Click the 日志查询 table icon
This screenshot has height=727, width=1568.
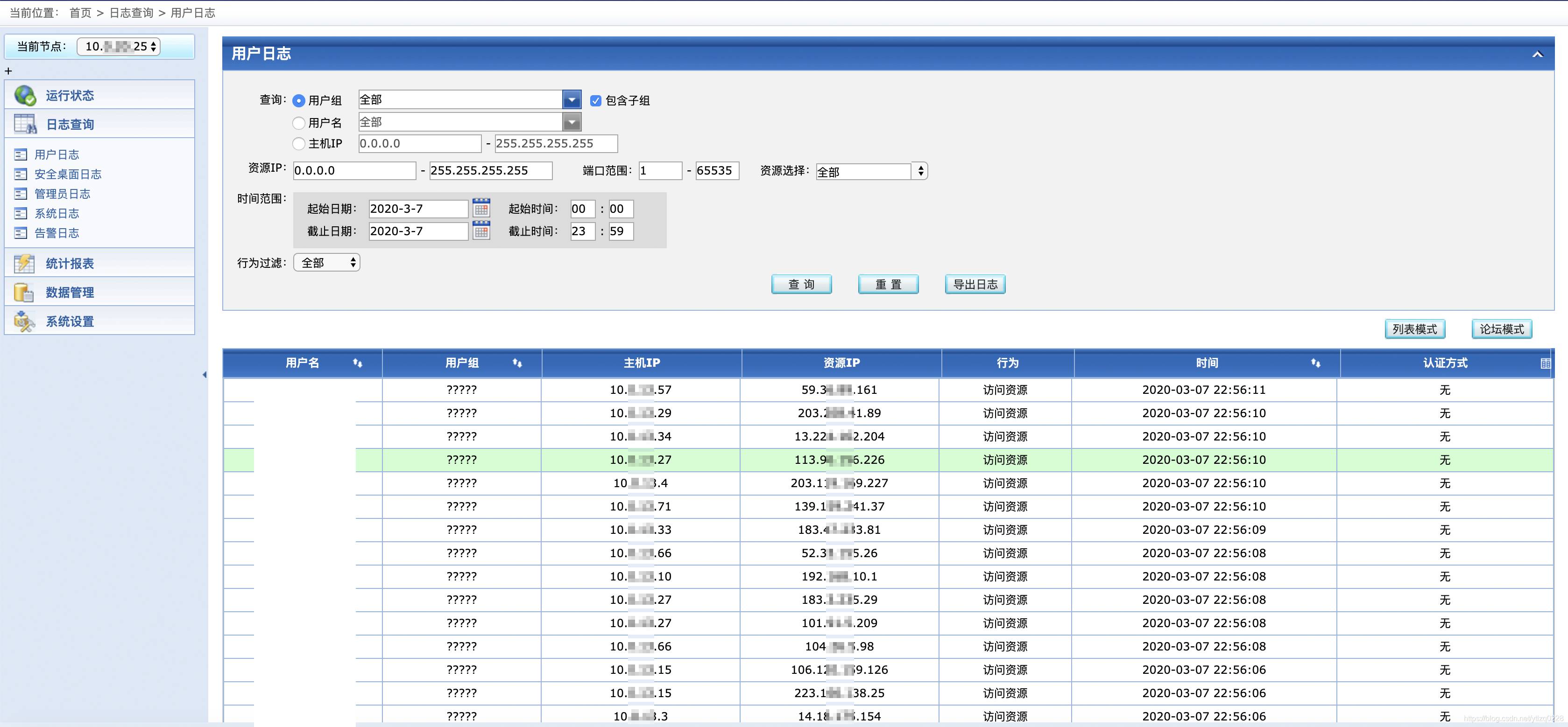pyautogui.click(x=25, y=124)
